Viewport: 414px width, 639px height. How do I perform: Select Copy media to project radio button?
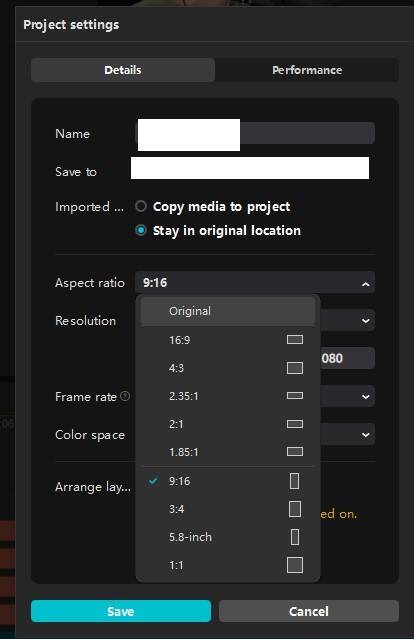tap(141, 206)
